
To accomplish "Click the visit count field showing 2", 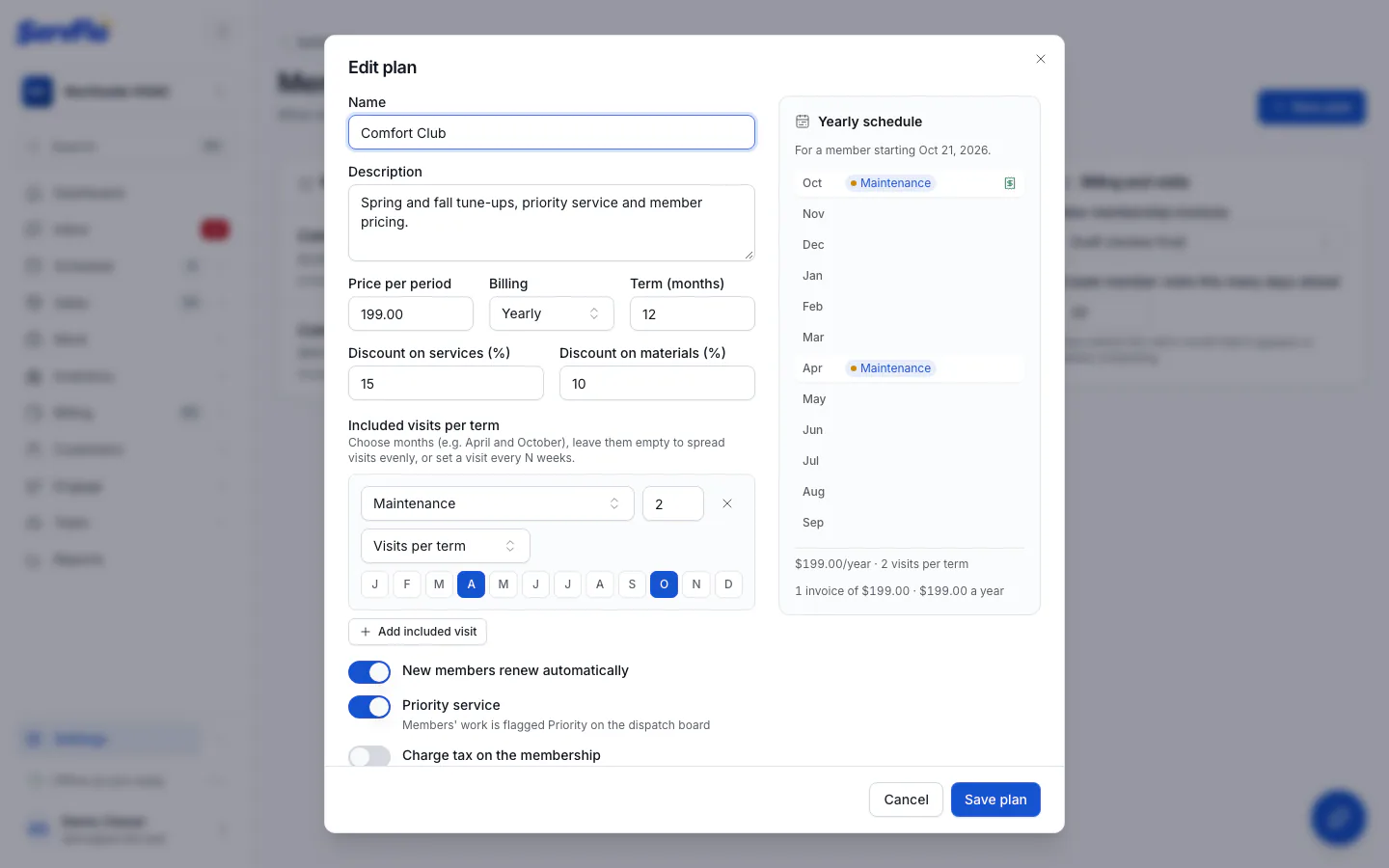I will pyautogui.click(x=673, y=503).
